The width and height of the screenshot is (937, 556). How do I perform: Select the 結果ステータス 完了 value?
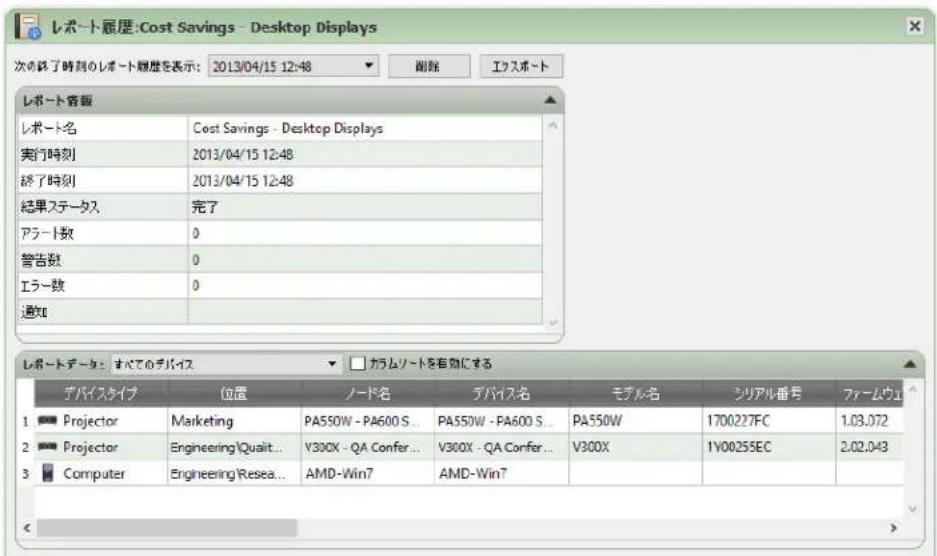[x=205, y=207]
